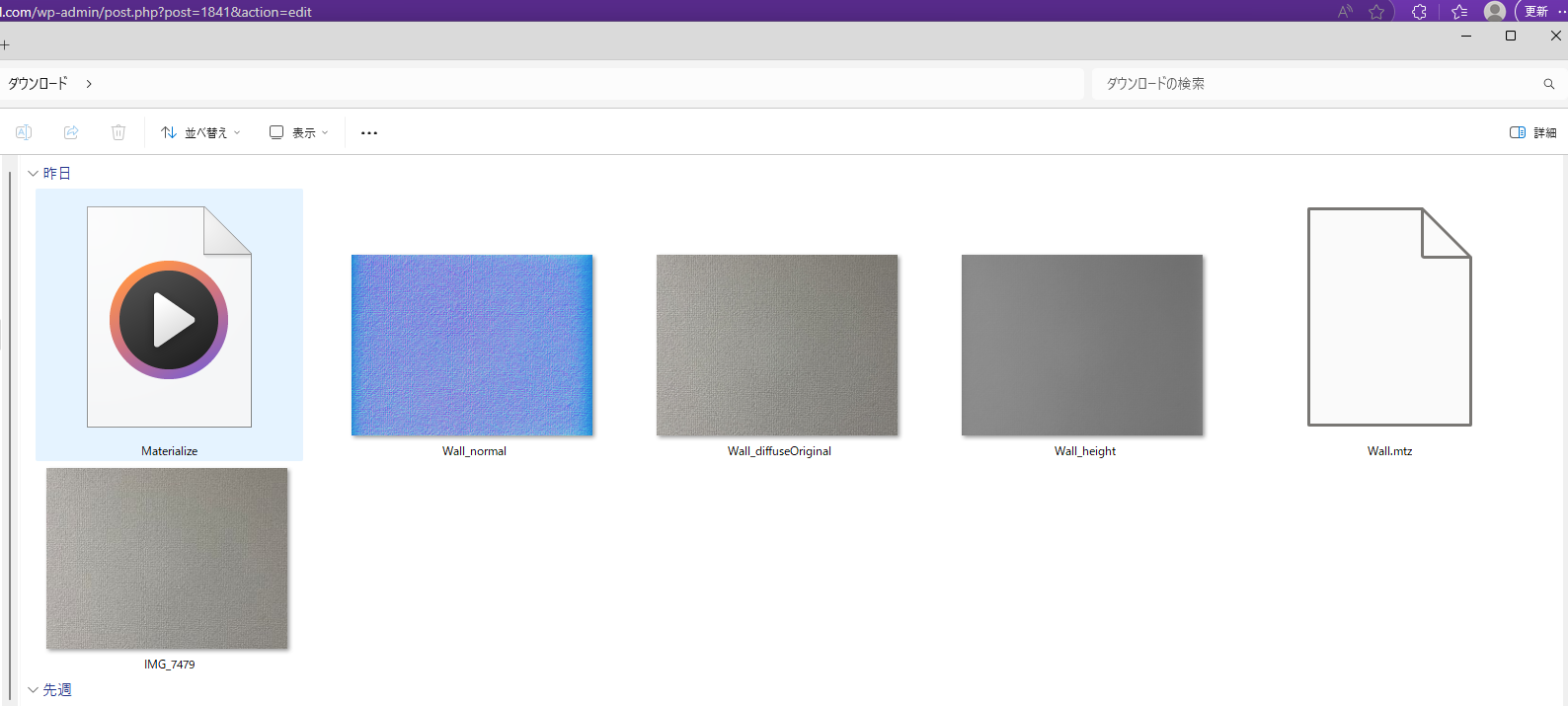Open the 並べ替え sort dropdown

coord(201,132)
